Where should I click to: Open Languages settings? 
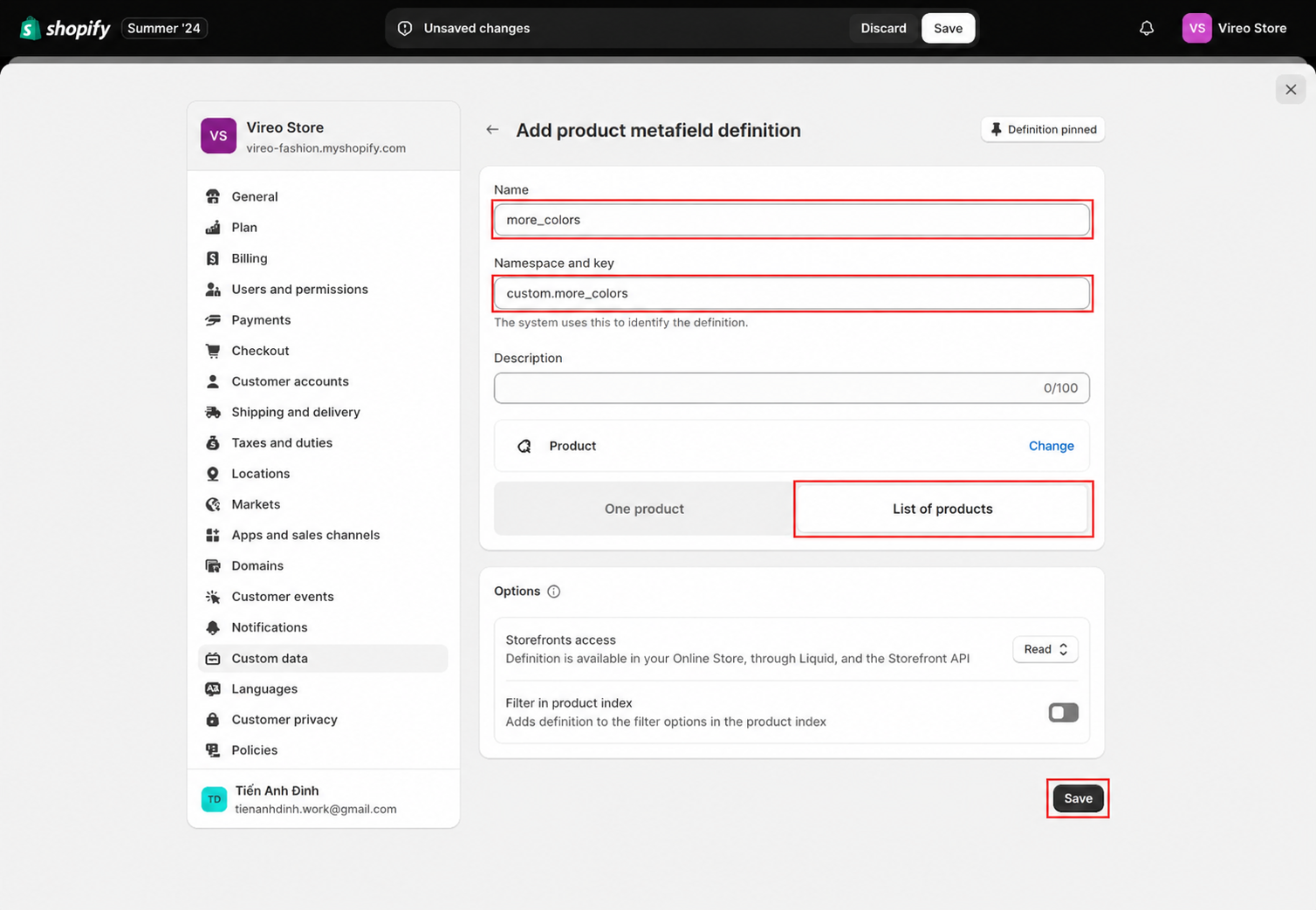323,688
